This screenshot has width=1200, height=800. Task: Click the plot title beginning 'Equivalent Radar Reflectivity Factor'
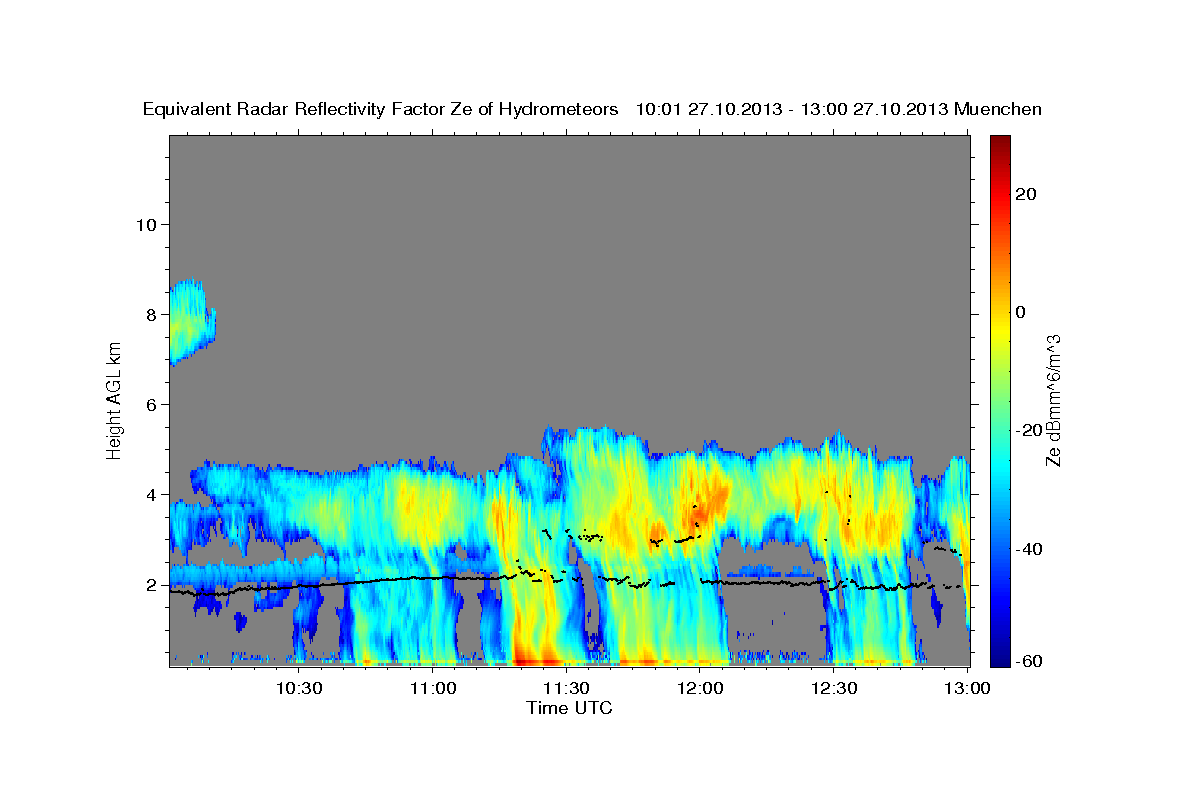(x=592, y=109)
